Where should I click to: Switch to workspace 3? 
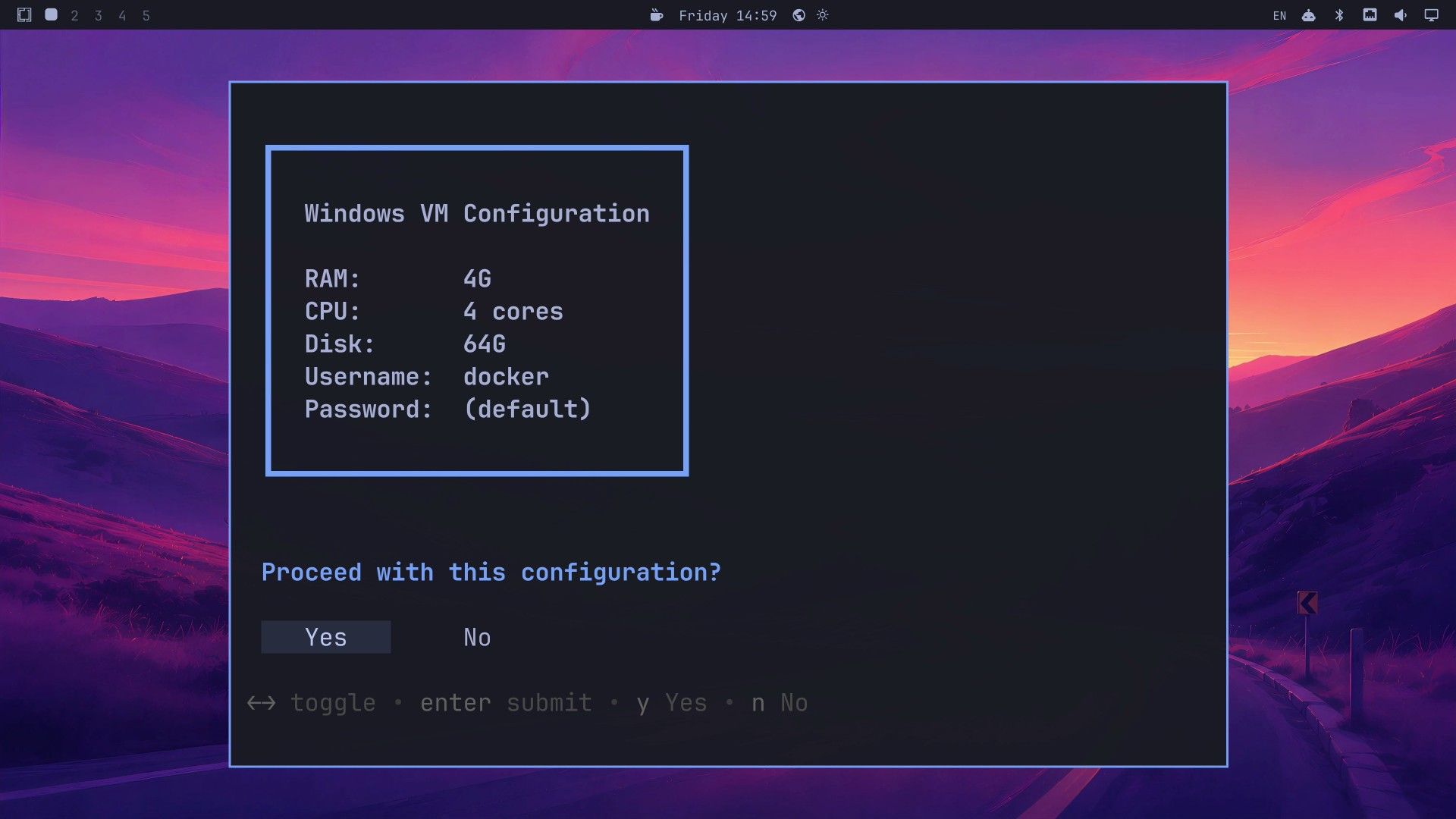coord(98,15)
